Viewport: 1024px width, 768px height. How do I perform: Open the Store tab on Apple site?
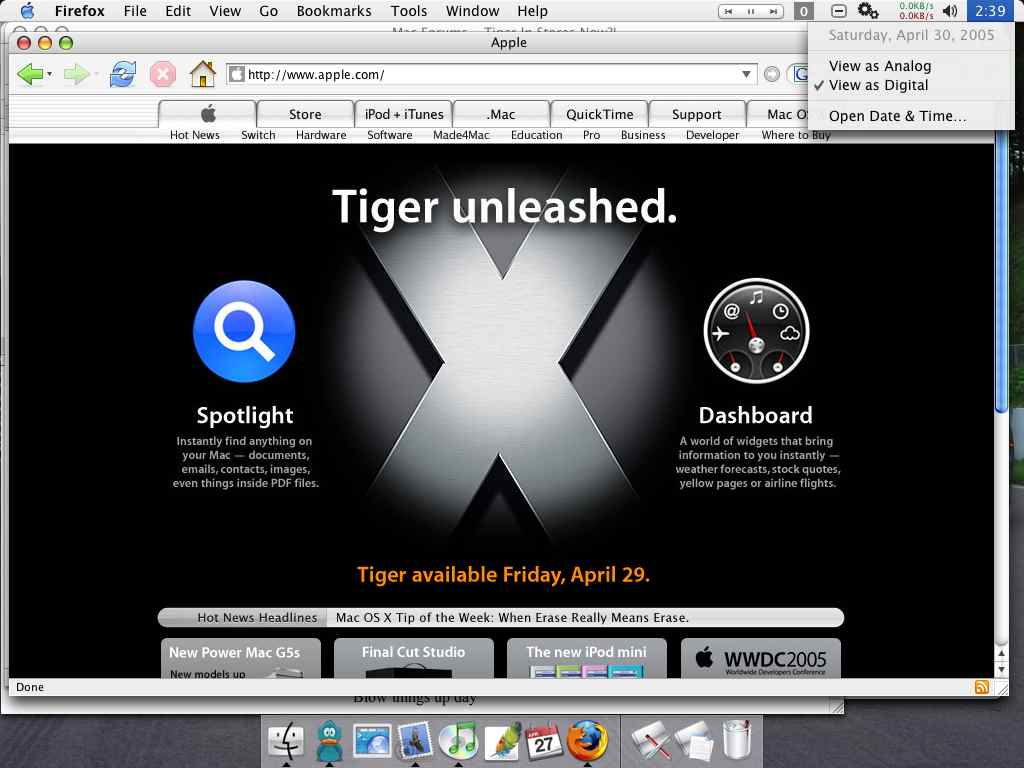click(305, 114)
